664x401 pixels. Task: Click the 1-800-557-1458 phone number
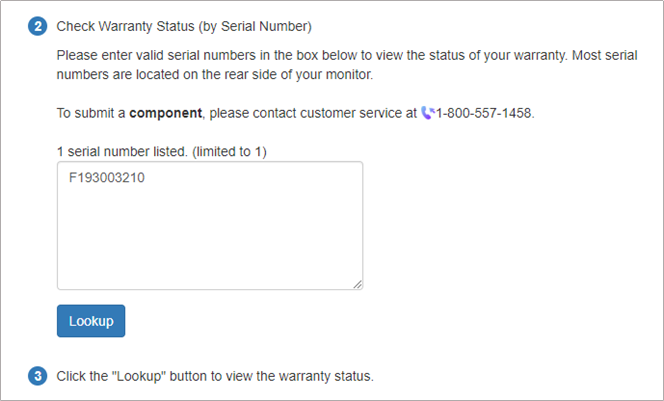click(484, 113)
